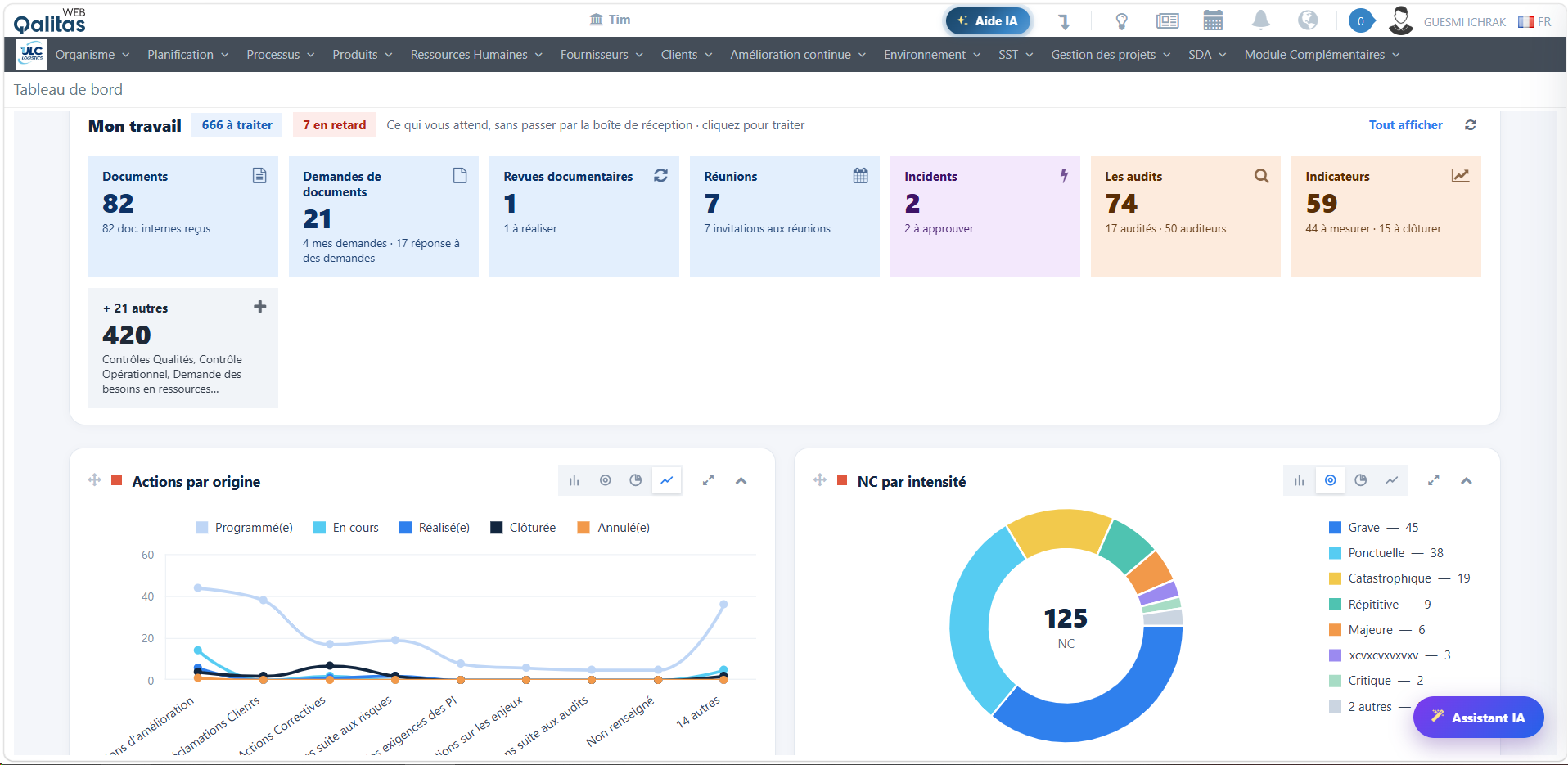Switch NC par intensité to line chart
1568x765 pixels.
tap(1392, 480)
